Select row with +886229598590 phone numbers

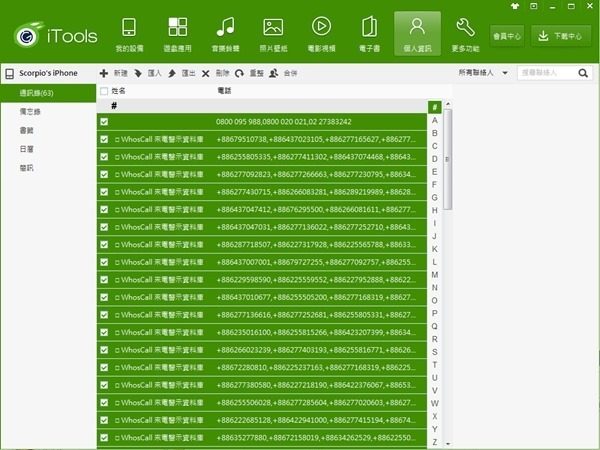262,280
